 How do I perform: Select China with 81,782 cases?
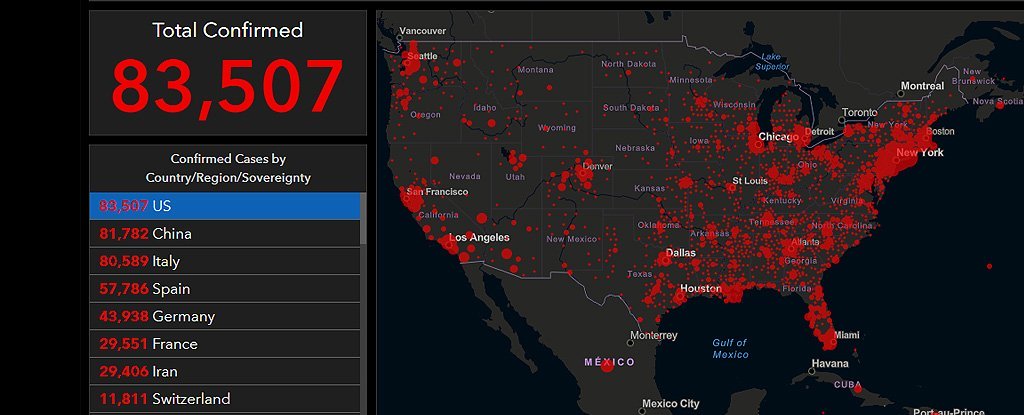pyautogui.click(x=225, y=234)
